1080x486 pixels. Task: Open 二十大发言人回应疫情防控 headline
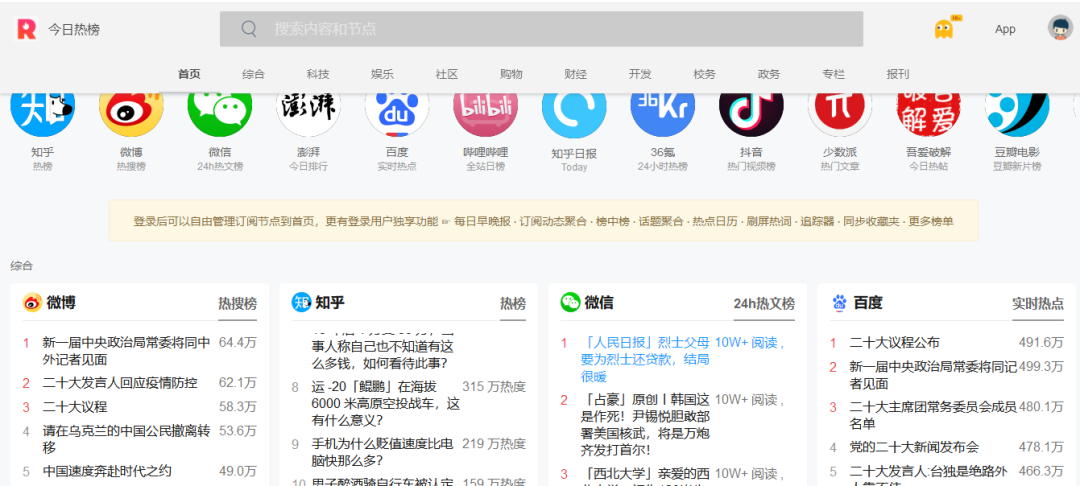point(120,383)
